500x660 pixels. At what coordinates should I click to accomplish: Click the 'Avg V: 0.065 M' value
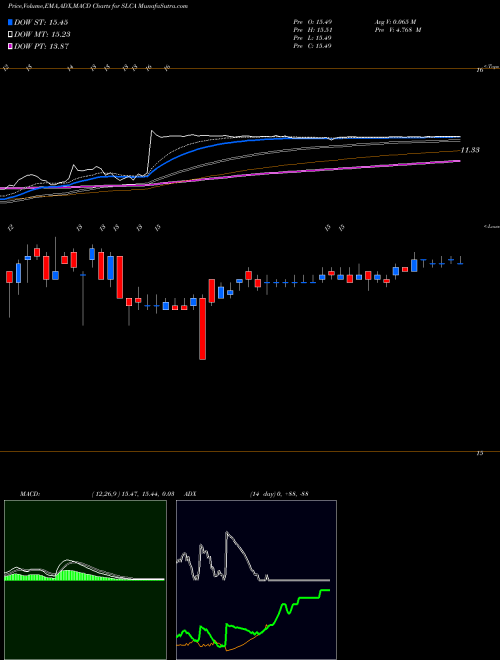(397, 22)
